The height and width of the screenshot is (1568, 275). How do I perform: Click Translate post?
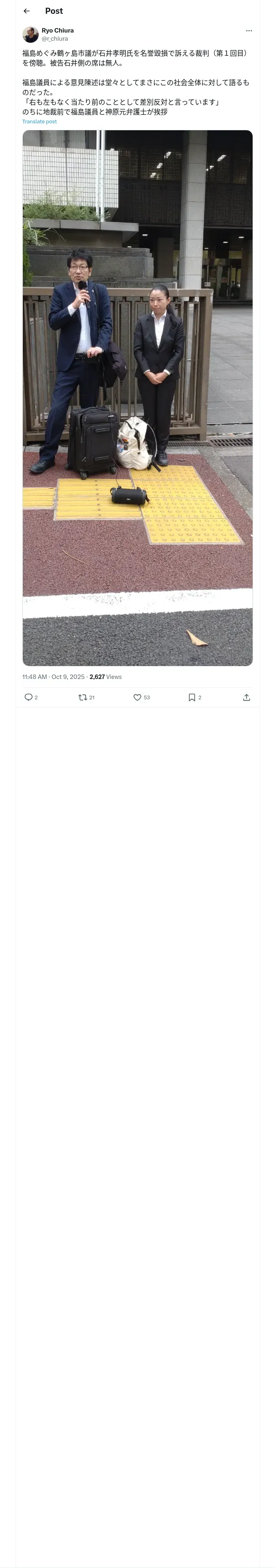click(x=40, y=122)
